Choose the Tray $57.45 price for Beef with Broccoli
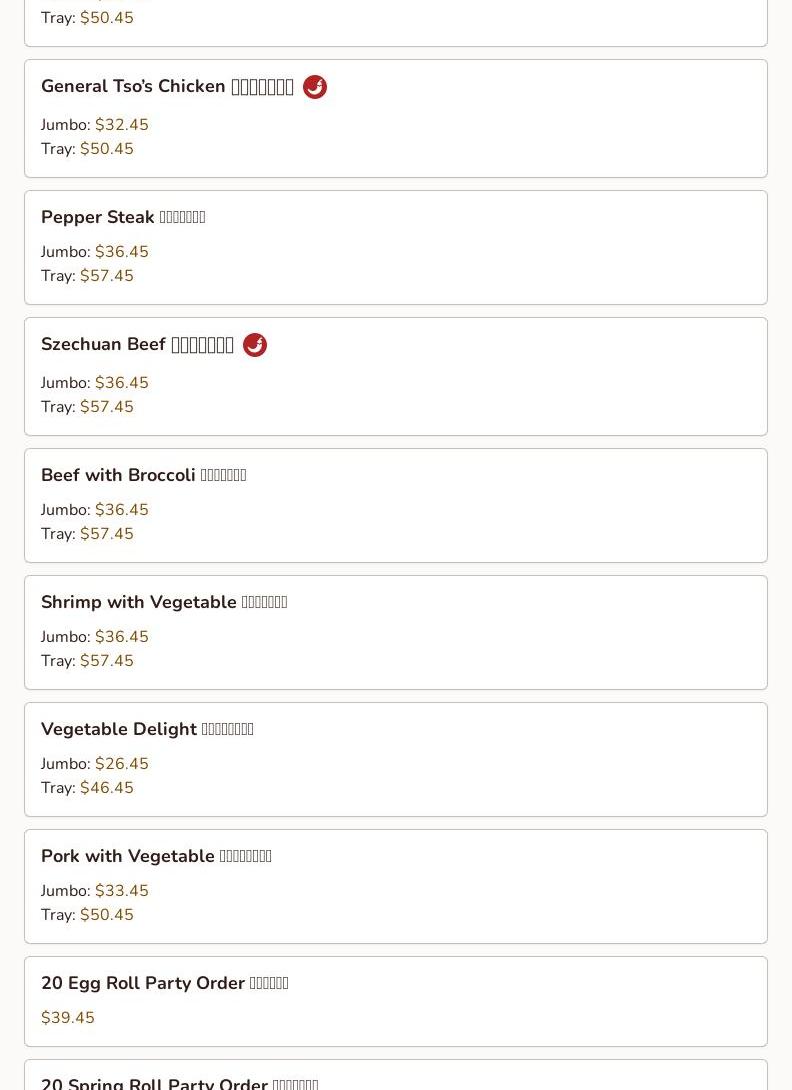Viewport: 792px width, 1090px height. click(106, 534)
